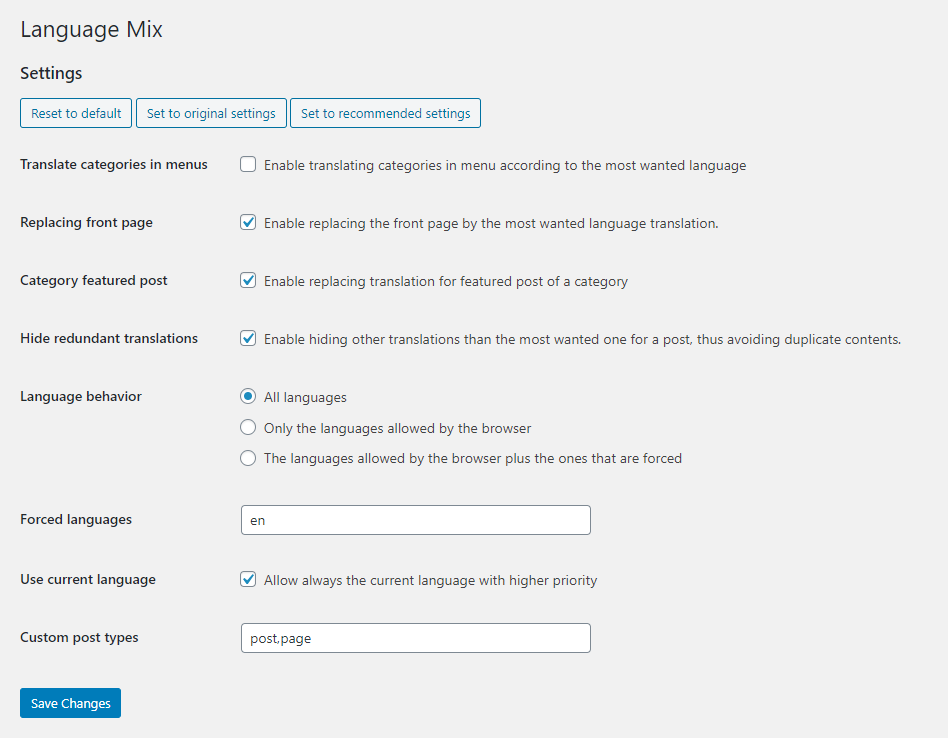Disable Hide redundant translations checkbox
The width and height of the screenshot is (948, 738).
coord(248,338)
